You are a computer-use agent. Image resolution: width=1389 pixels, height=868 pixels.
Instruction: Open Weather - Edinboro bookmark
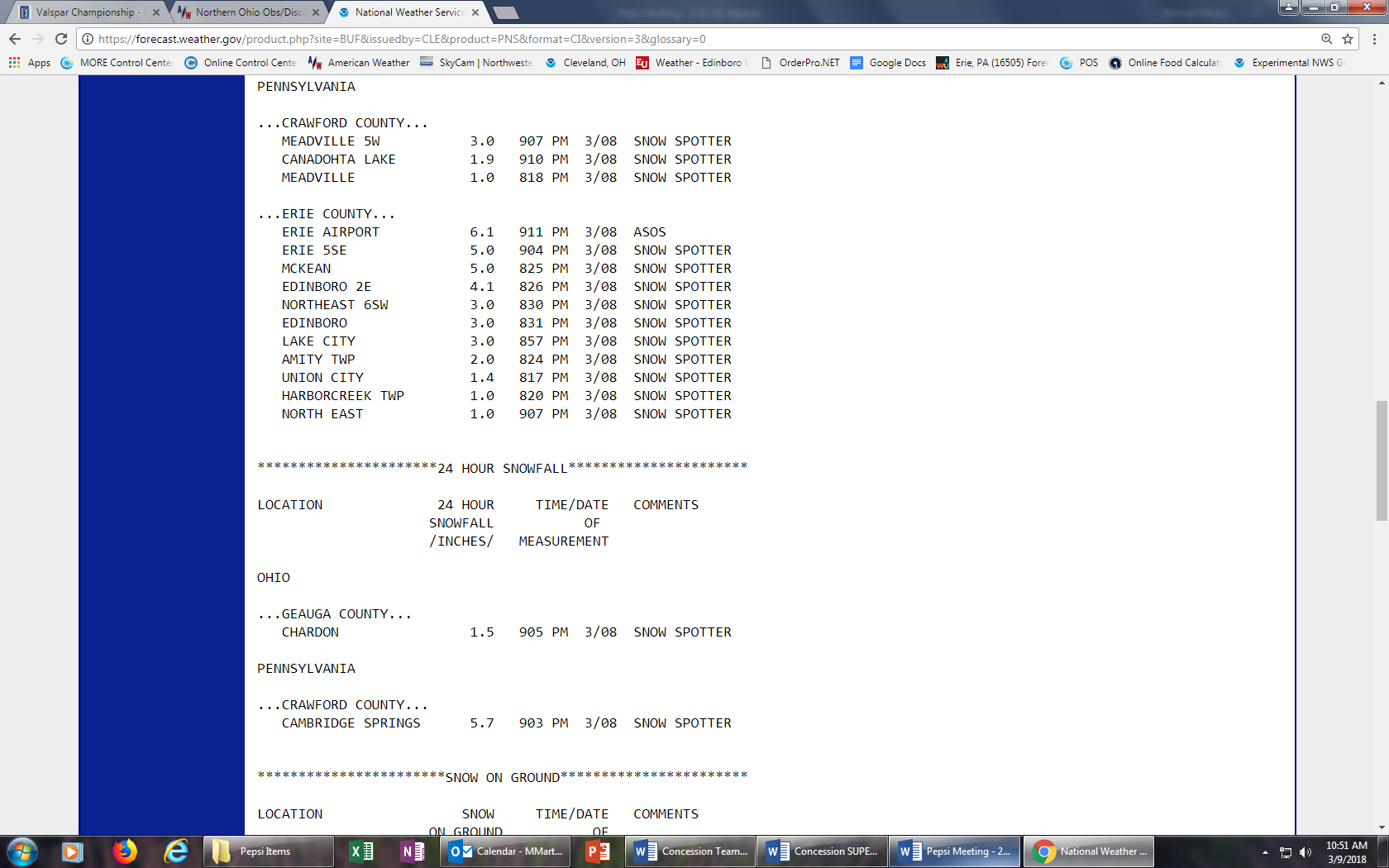click(693, 63)
